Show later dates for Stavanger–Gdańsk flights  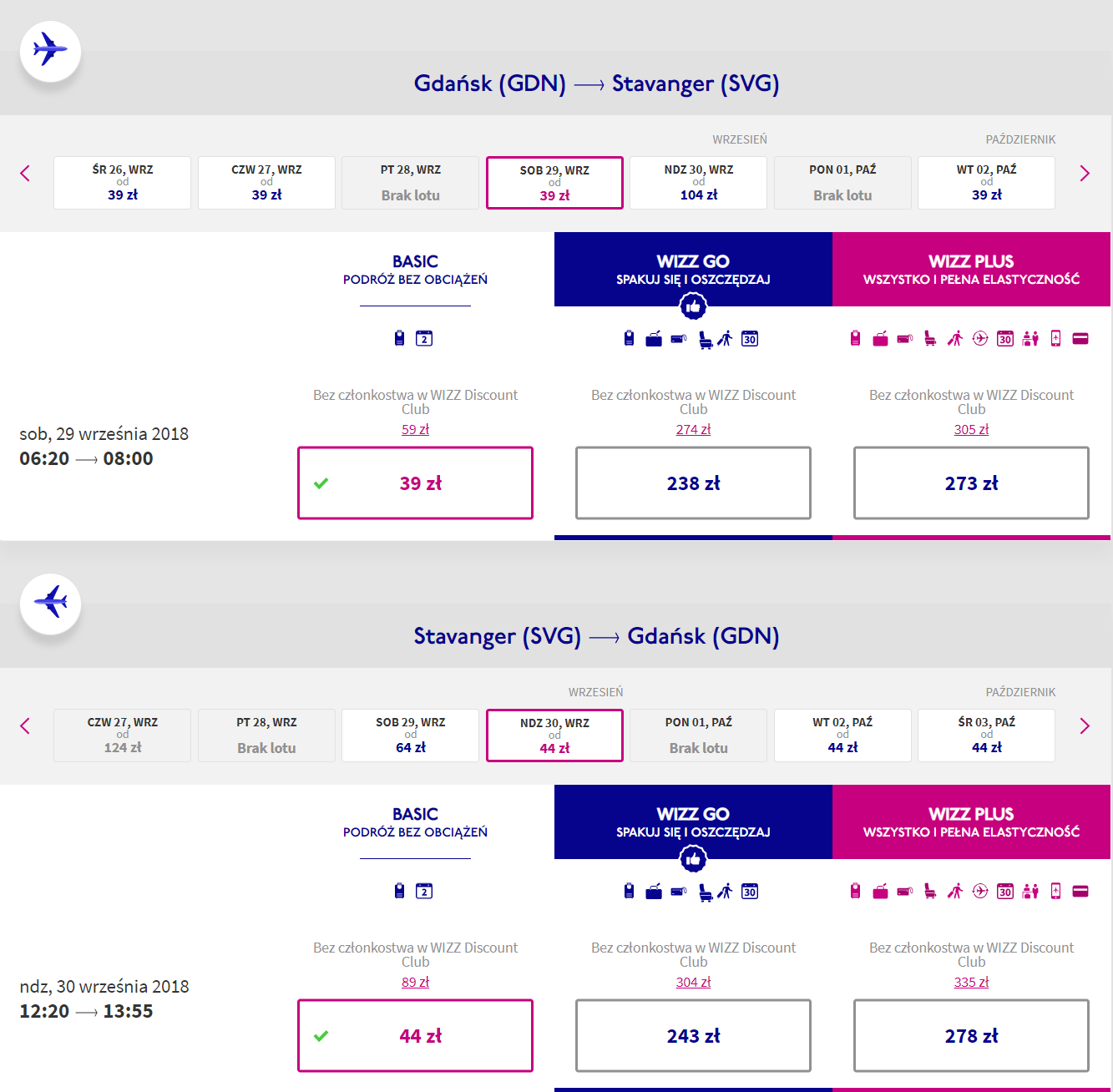(x=1085, y=725)
